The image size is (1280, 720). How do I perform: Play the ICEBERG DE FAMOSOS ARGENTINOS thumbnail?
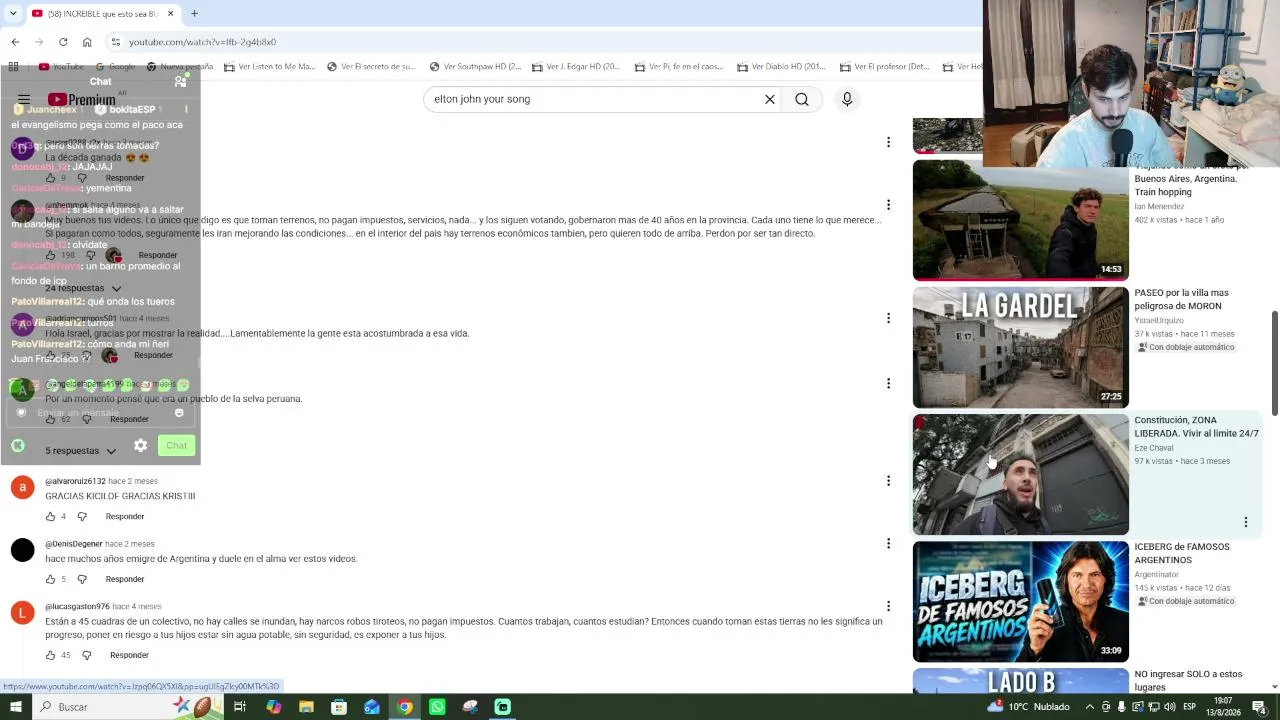(x=1020, y=602)
